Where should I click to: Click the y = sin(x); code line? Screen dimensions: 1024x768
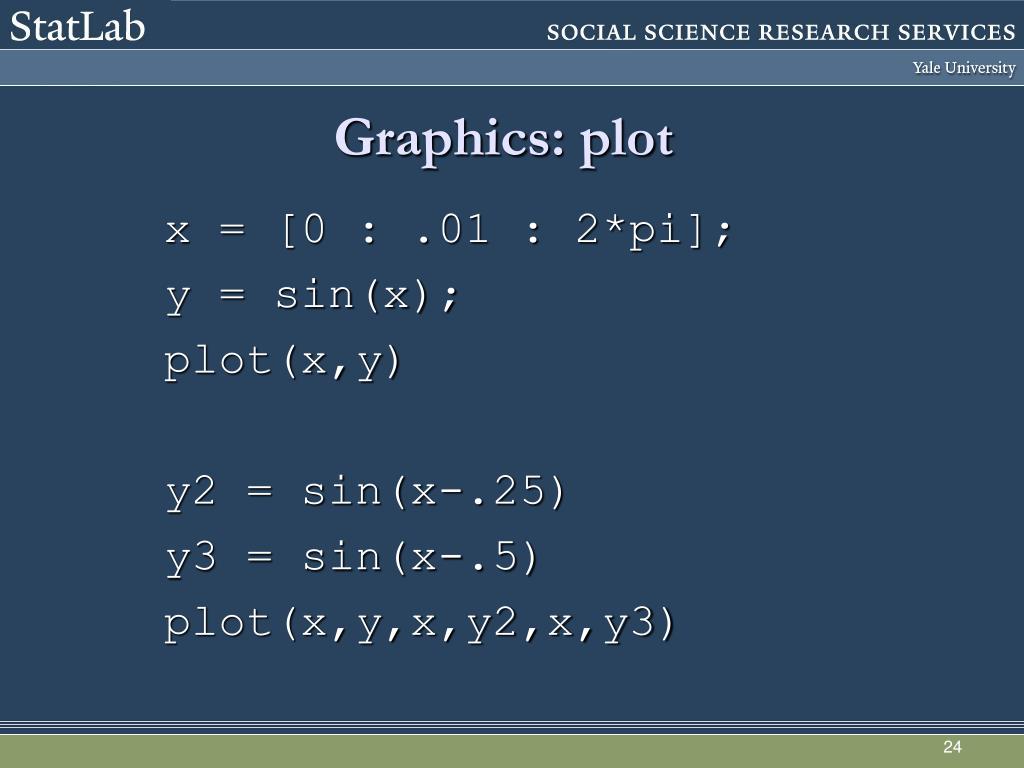[x=312, y=296]
